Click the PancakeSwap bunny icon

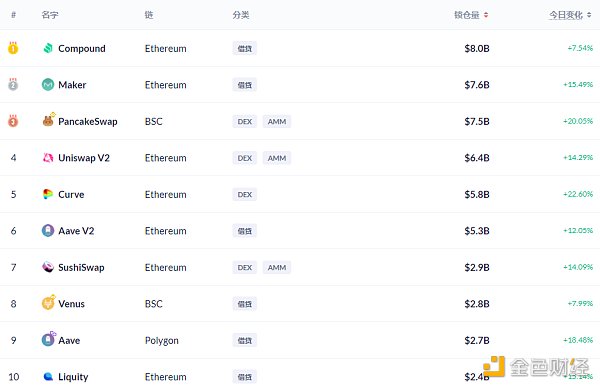[48, 121]
